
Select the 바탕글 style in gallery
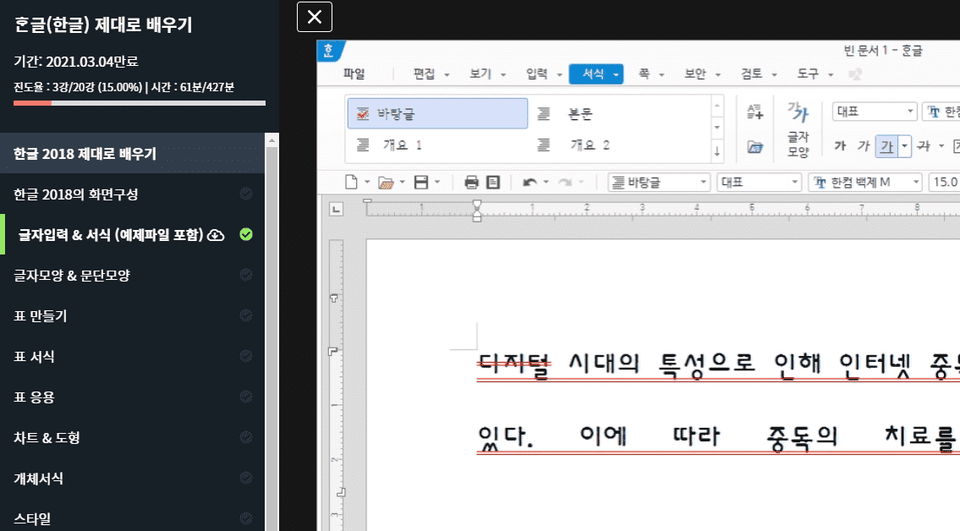point(437,113)
